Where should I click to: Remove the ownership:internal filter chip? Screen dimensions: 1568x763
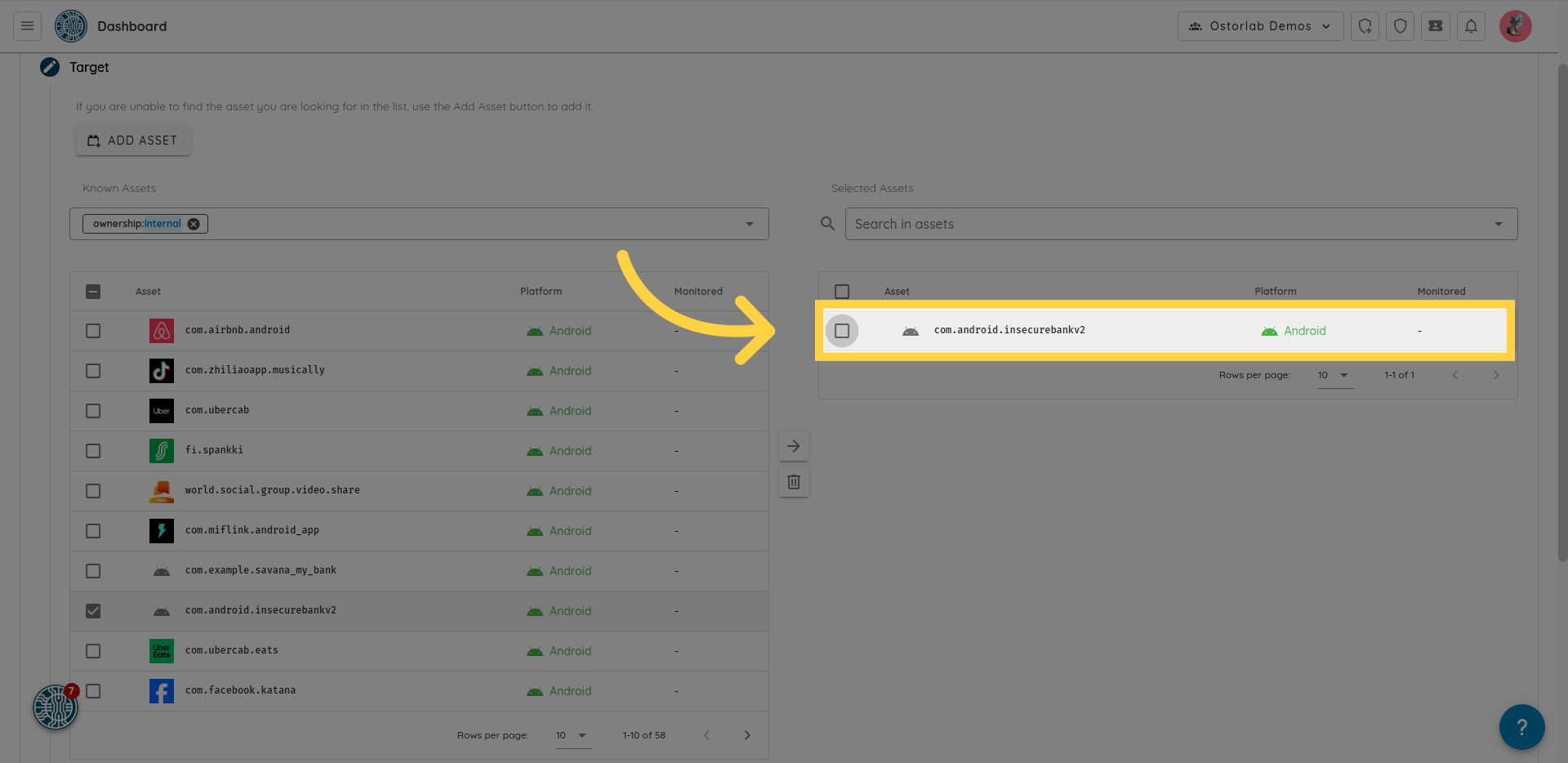194,224
